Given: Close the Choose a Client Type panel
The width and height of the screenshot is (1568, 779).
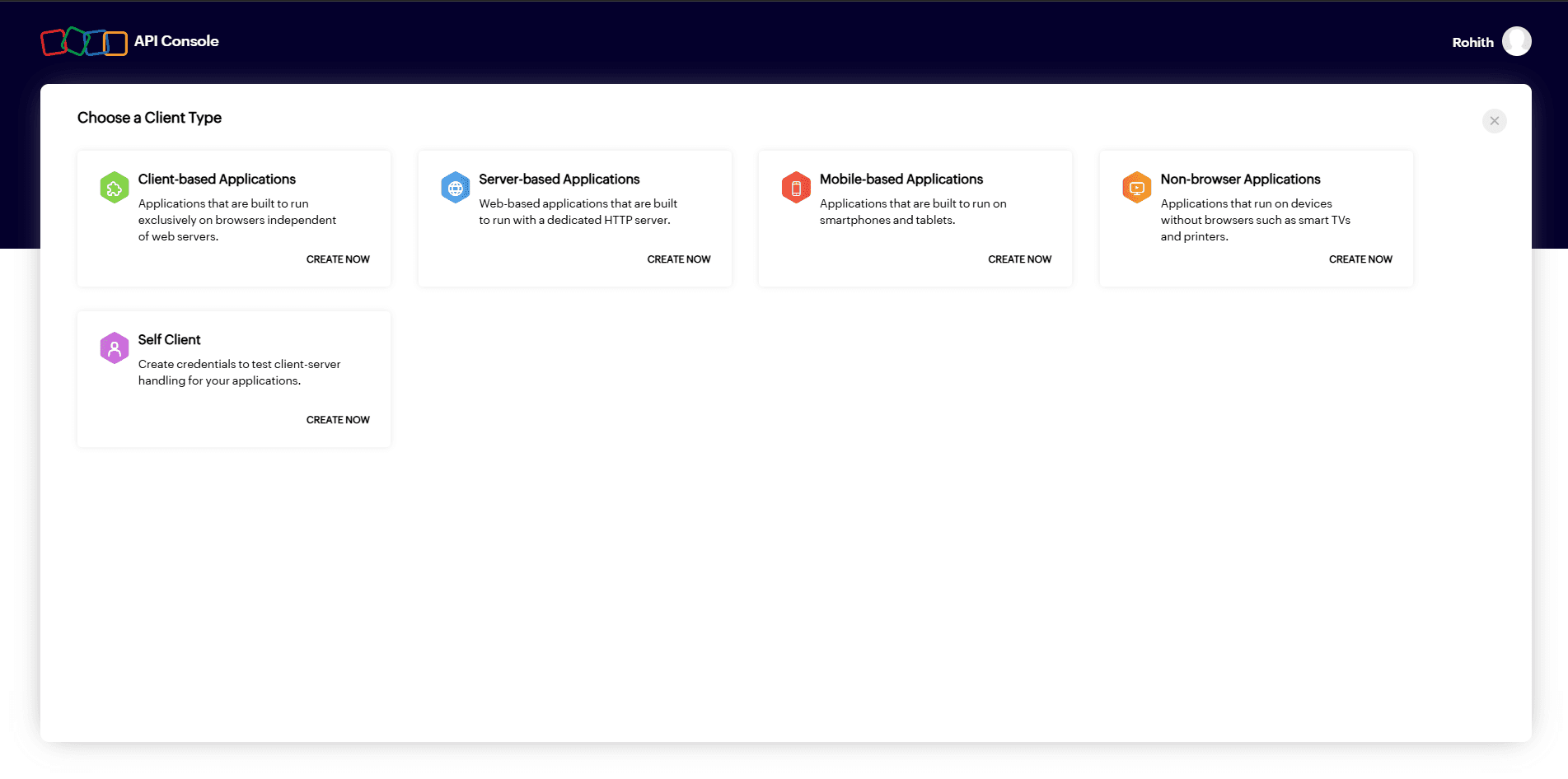Looking at the screenshot, I should [x=1494, y=121].
